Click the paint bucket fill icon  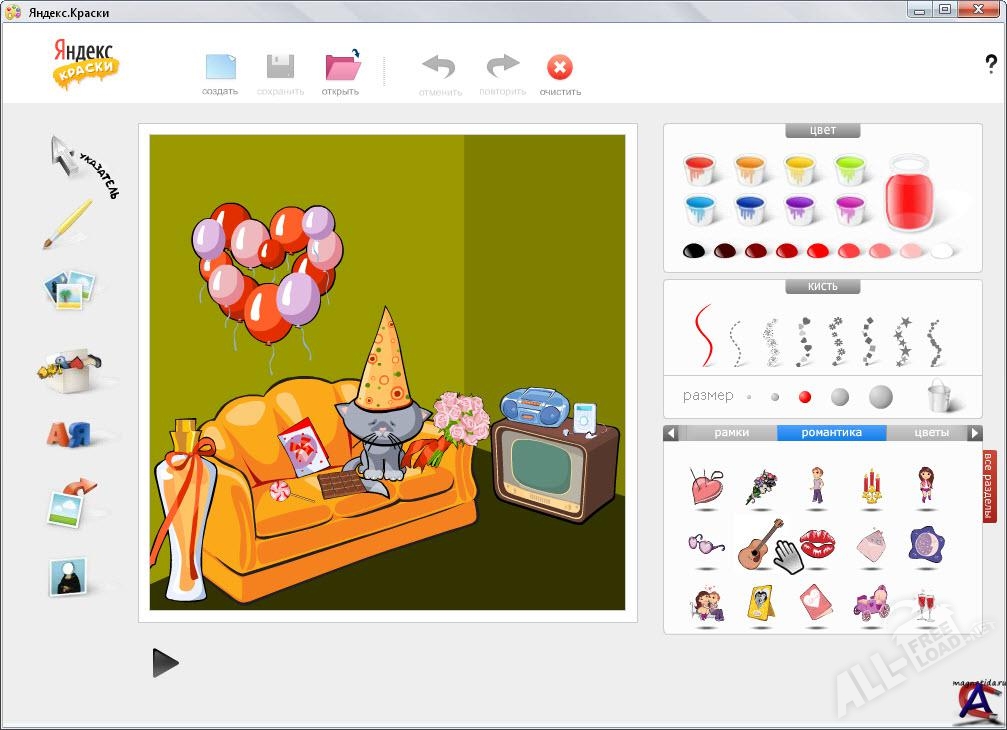pos(938,395)
